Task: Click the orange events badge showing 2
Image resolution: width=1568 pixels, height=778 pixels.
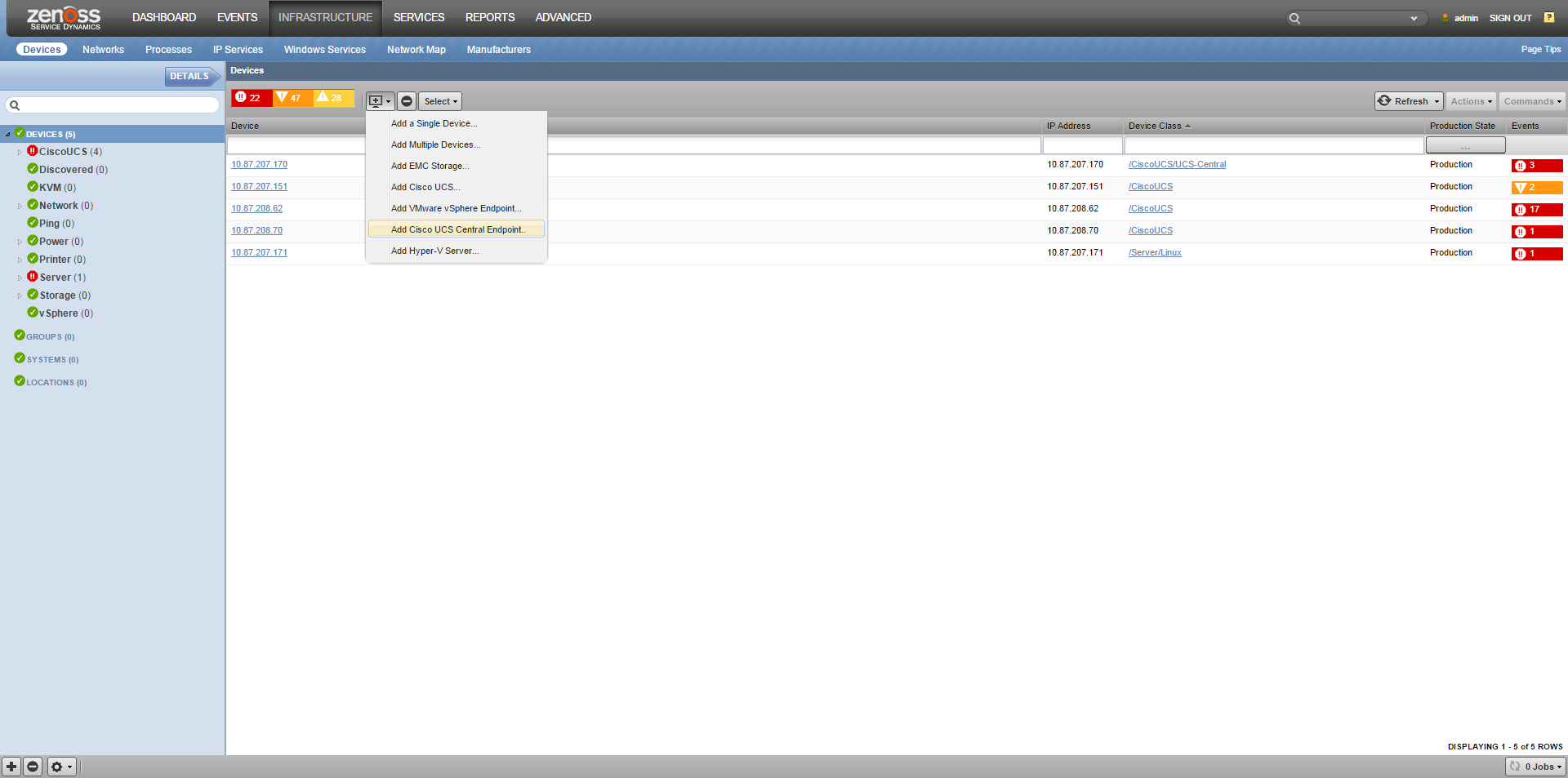Action: point(1537,188)
